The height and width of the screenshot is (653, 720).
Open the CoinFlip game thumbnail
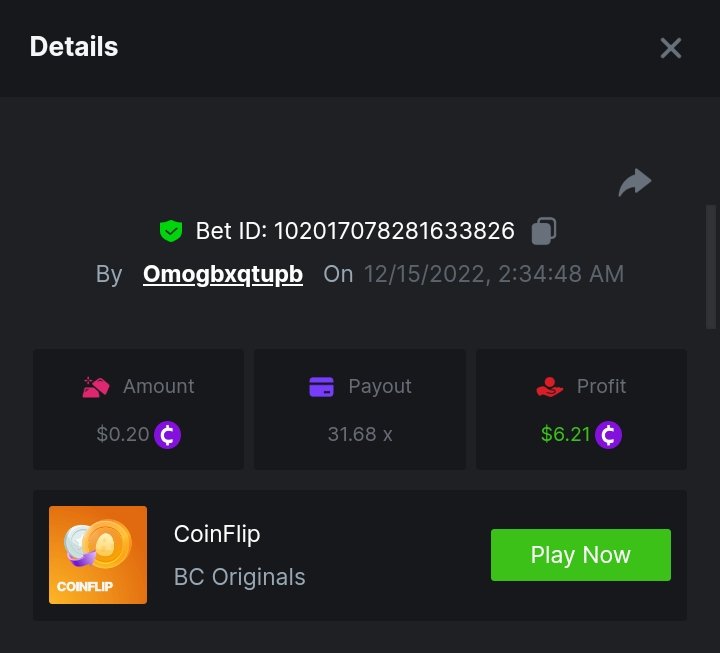pyautogui.click(x=98, y=555)
